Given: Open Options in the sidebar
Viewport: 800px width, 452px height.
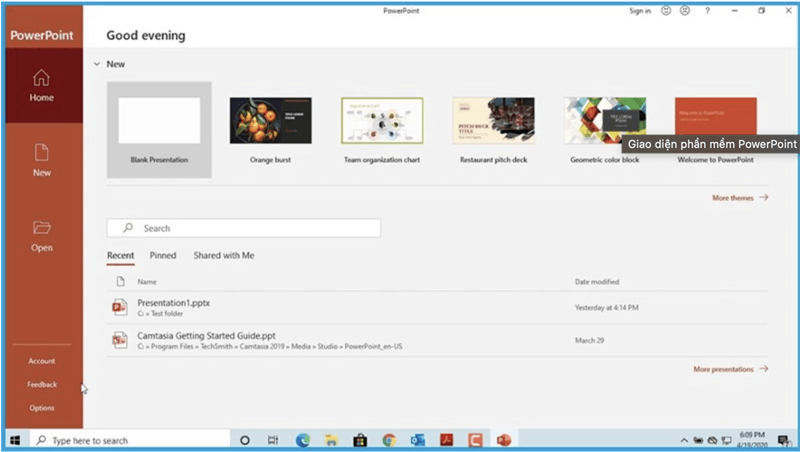Looking at the screenshot, I should [x=41, y=408].
